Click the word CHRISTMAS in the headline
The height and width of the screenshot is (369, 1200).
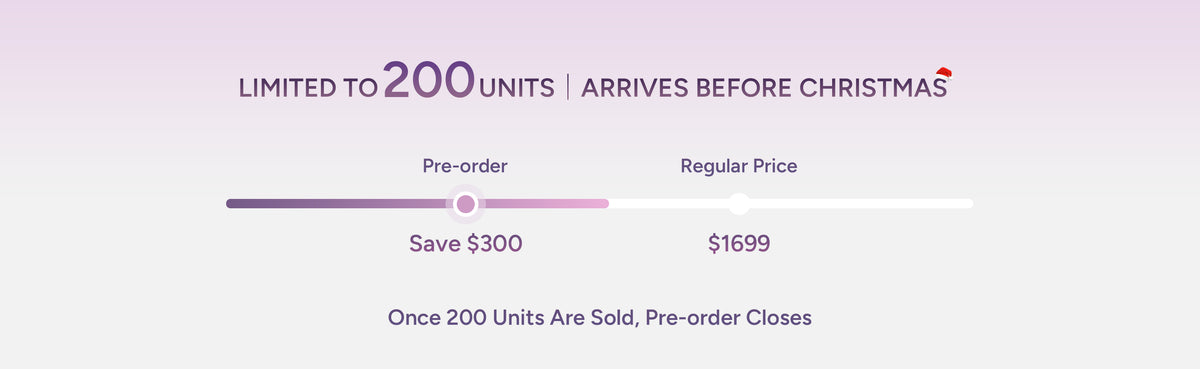tap(873, 88)
